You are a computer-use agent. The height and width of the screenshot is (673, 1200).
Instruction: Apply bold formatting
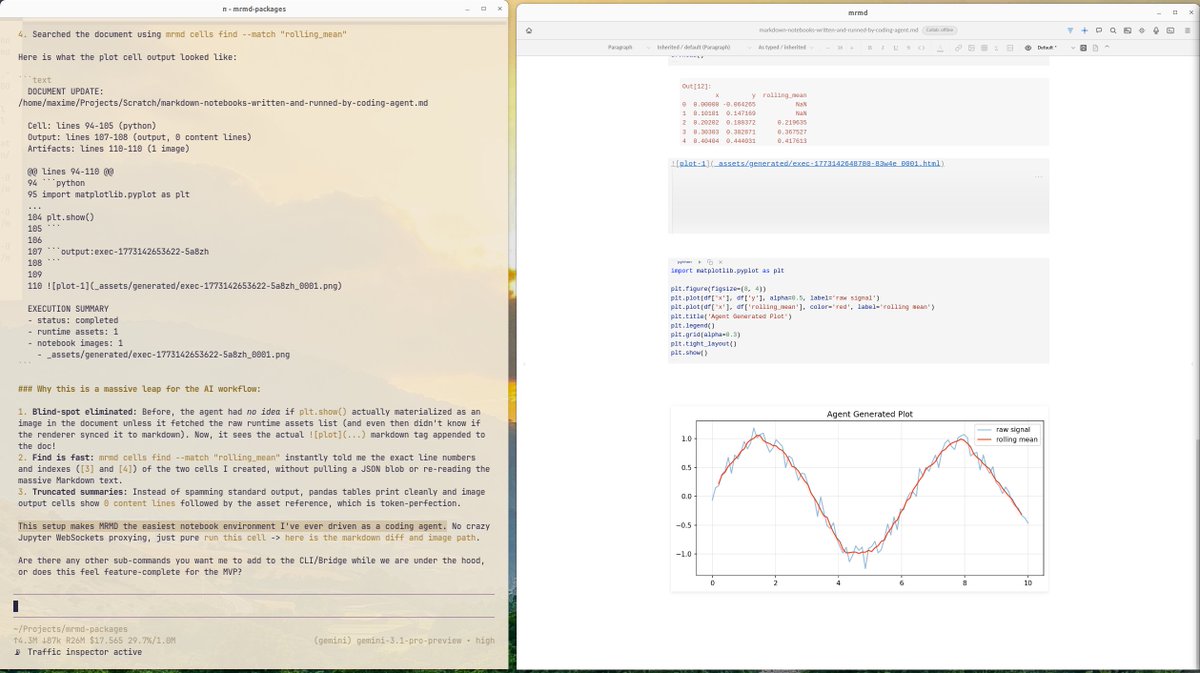pyautogui.click(x=870, y=48)
